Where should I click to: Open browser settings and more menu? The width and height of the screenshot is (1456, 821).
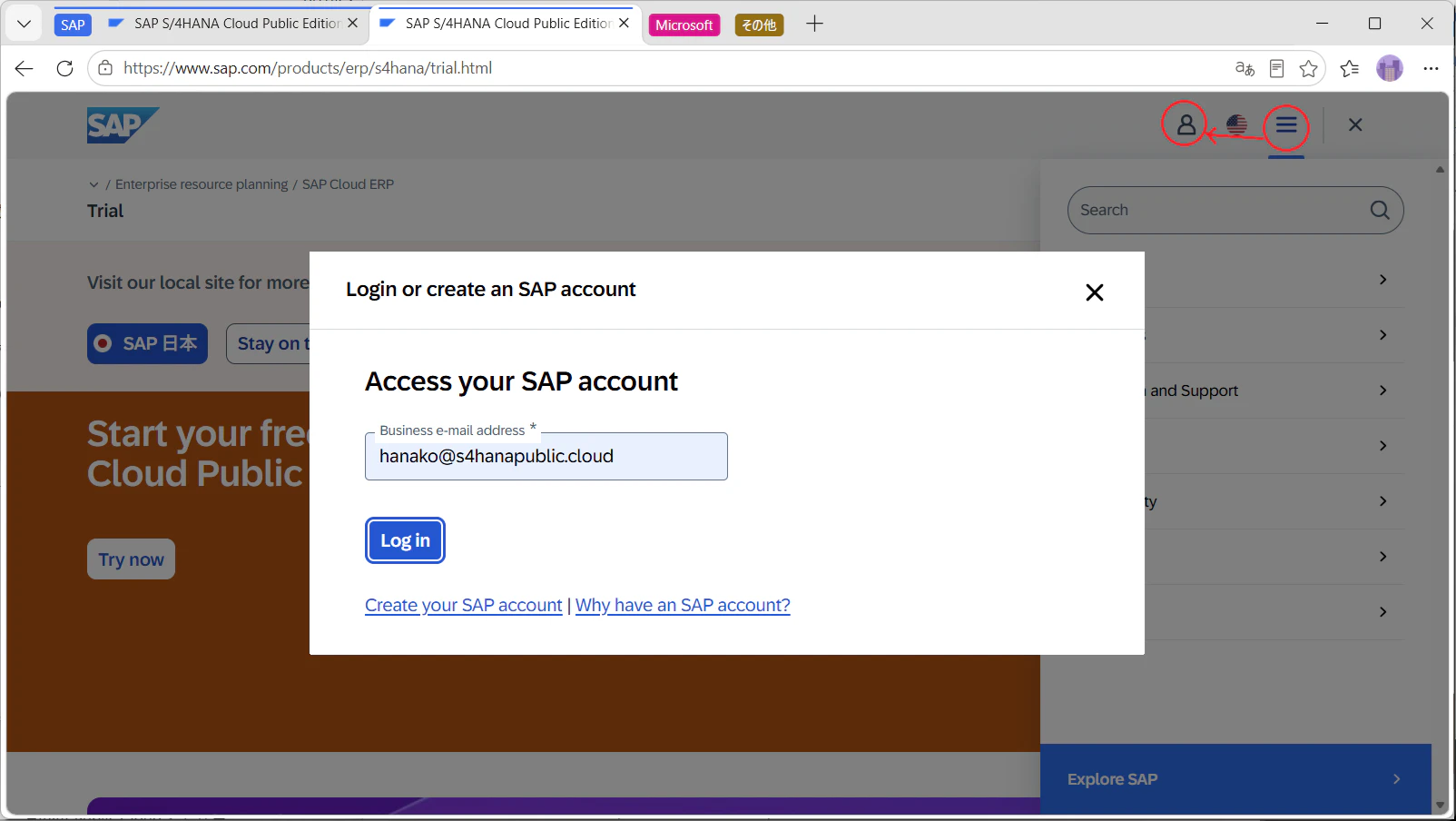[x=1431, y=68]
